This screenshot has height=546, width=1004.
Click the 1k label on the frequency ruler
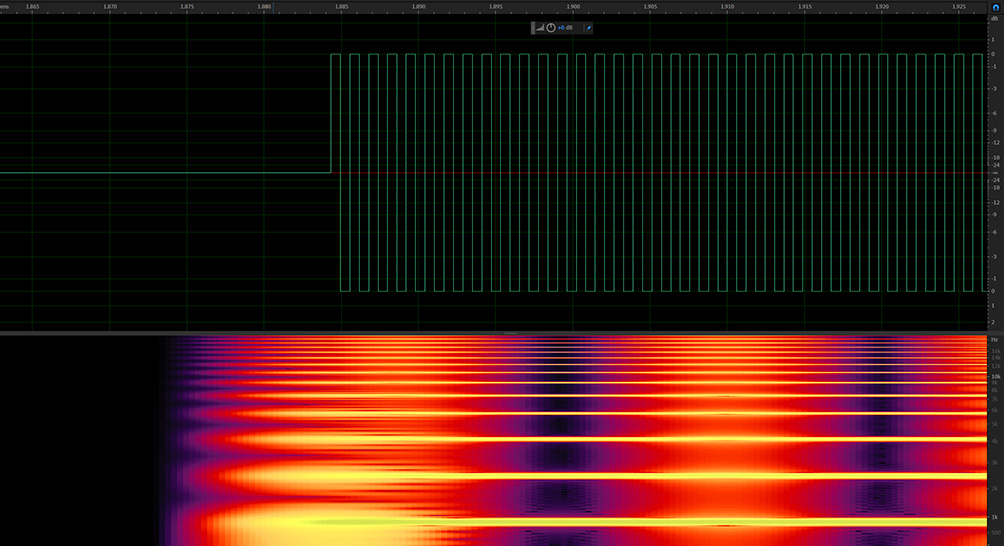(994, 517)
